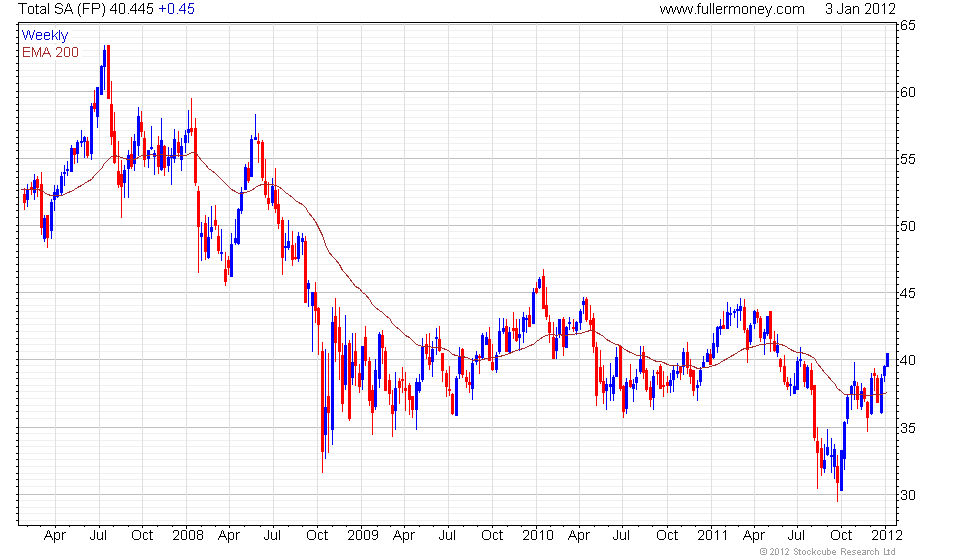This screenshot has height=560, width=980.
Task: Click the tallest candle peaking near 63
Action: click(108, 72)
